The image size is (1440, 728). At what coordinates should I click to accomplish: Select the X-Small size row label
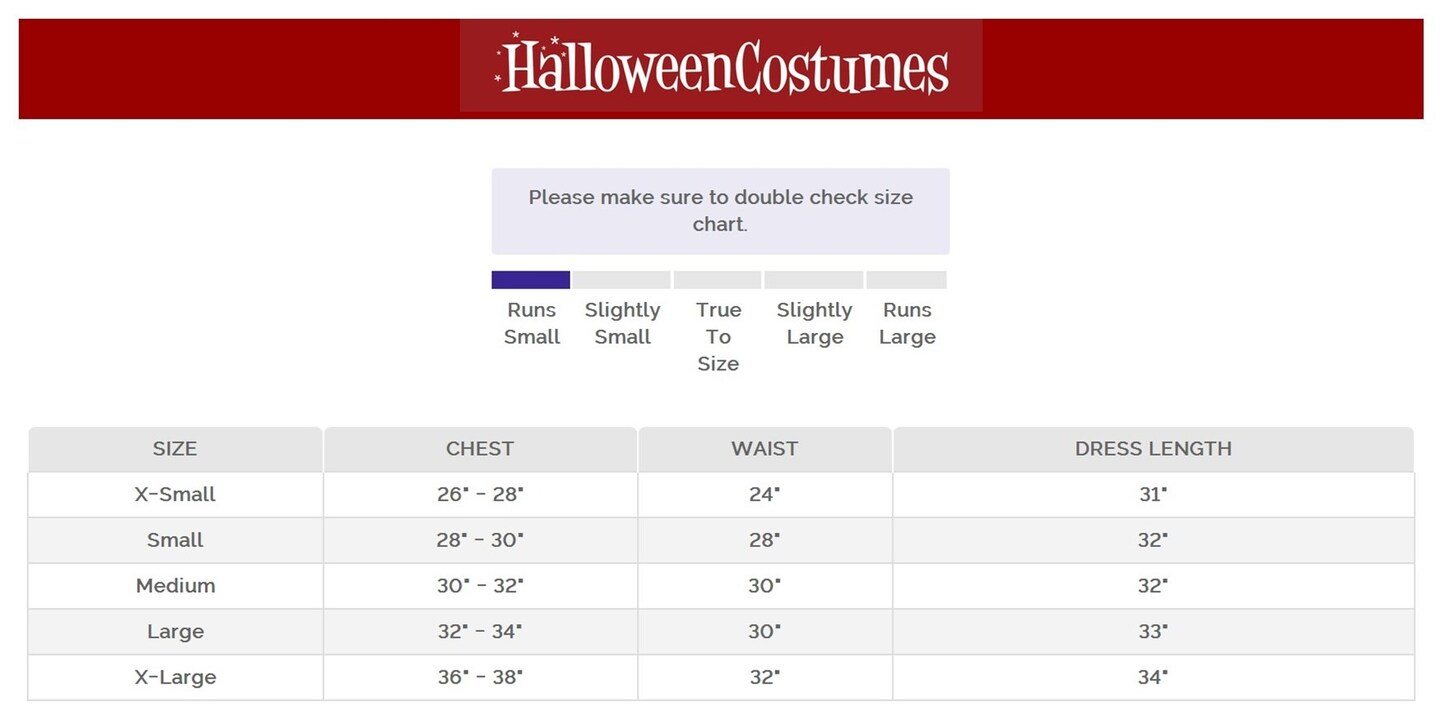pyautogui.click(x=175, y=494)
